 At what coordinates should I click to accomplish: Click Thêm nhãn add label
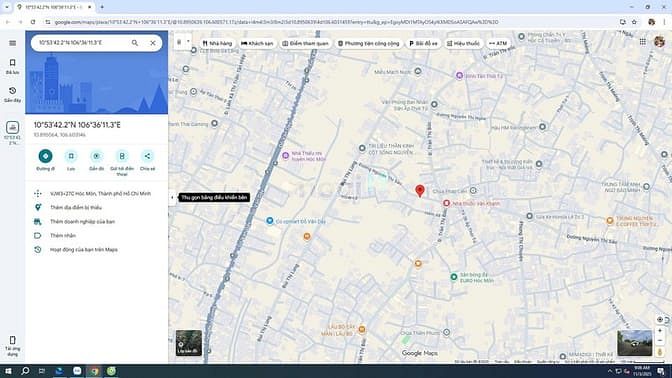pyautogui.click(x=96, y=236)
